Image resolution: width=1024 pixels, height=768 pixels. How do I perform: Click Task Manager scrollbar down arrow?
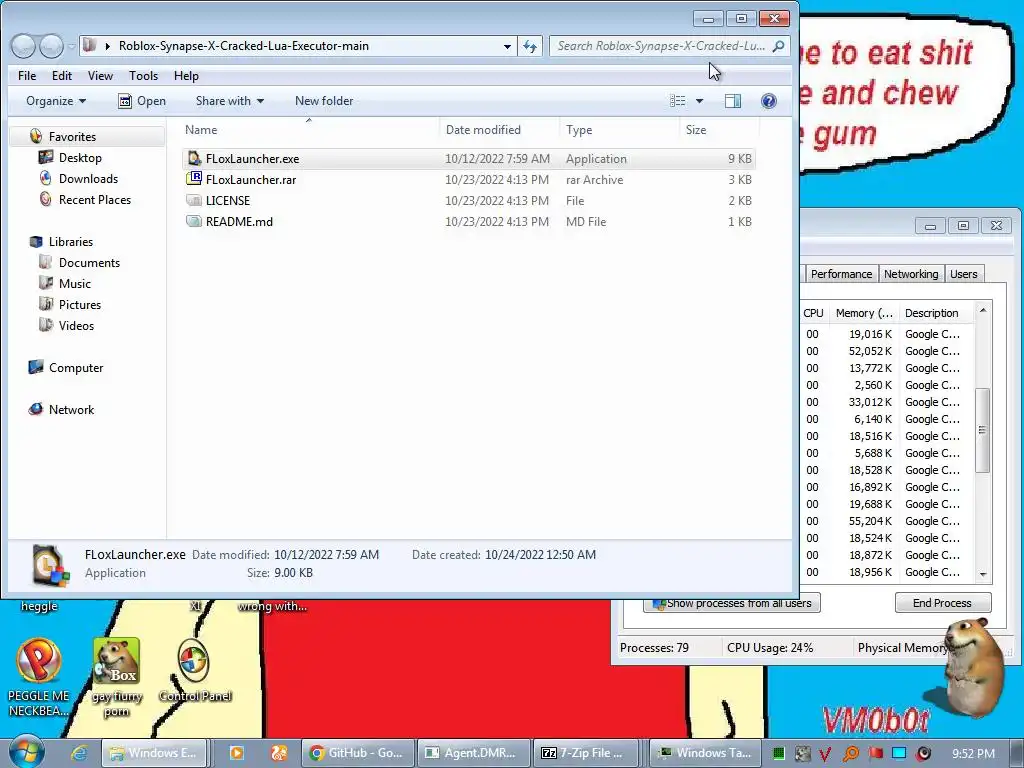[983, 575]
